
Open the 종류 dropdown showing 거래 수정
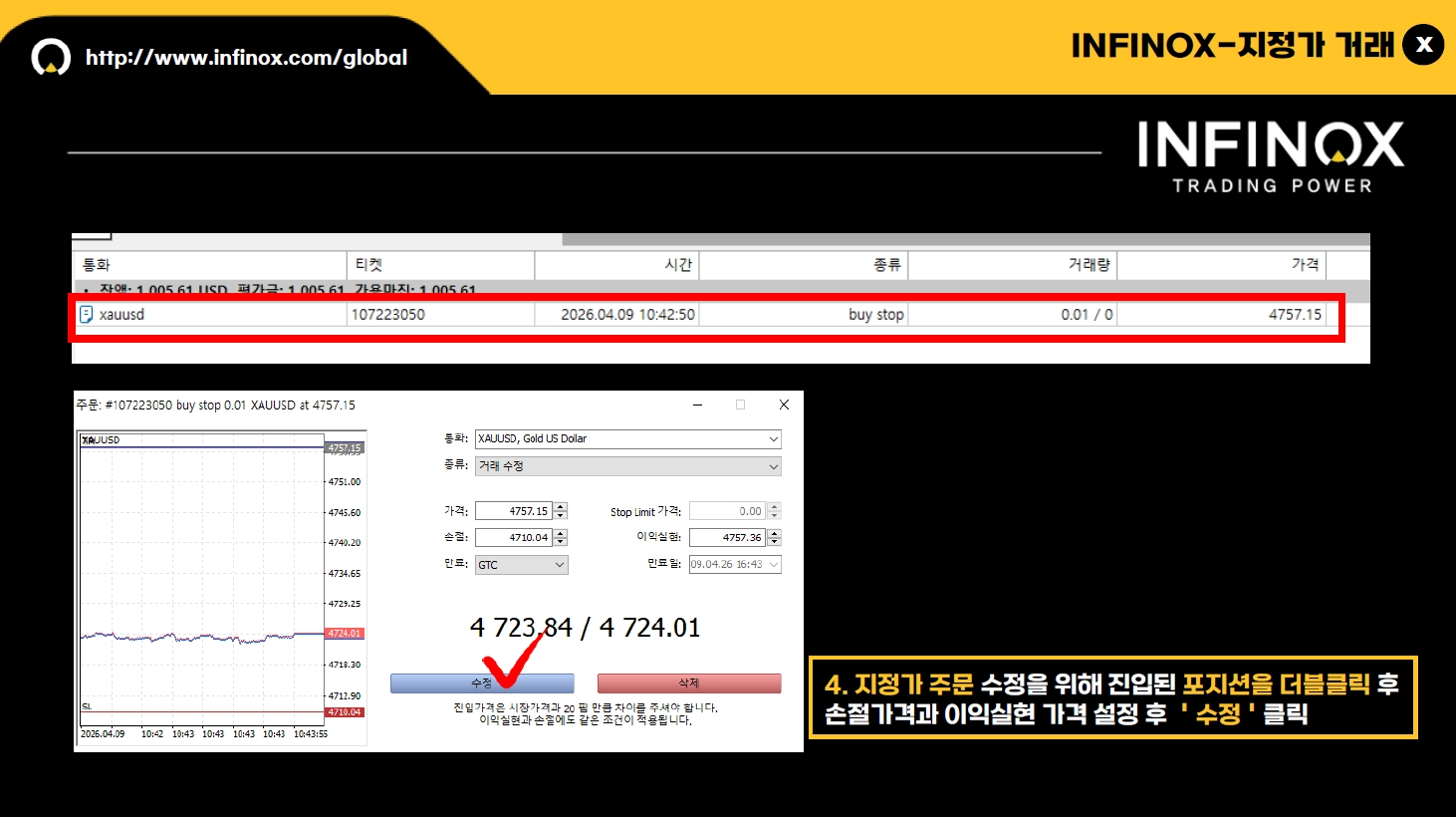[628, 466]
